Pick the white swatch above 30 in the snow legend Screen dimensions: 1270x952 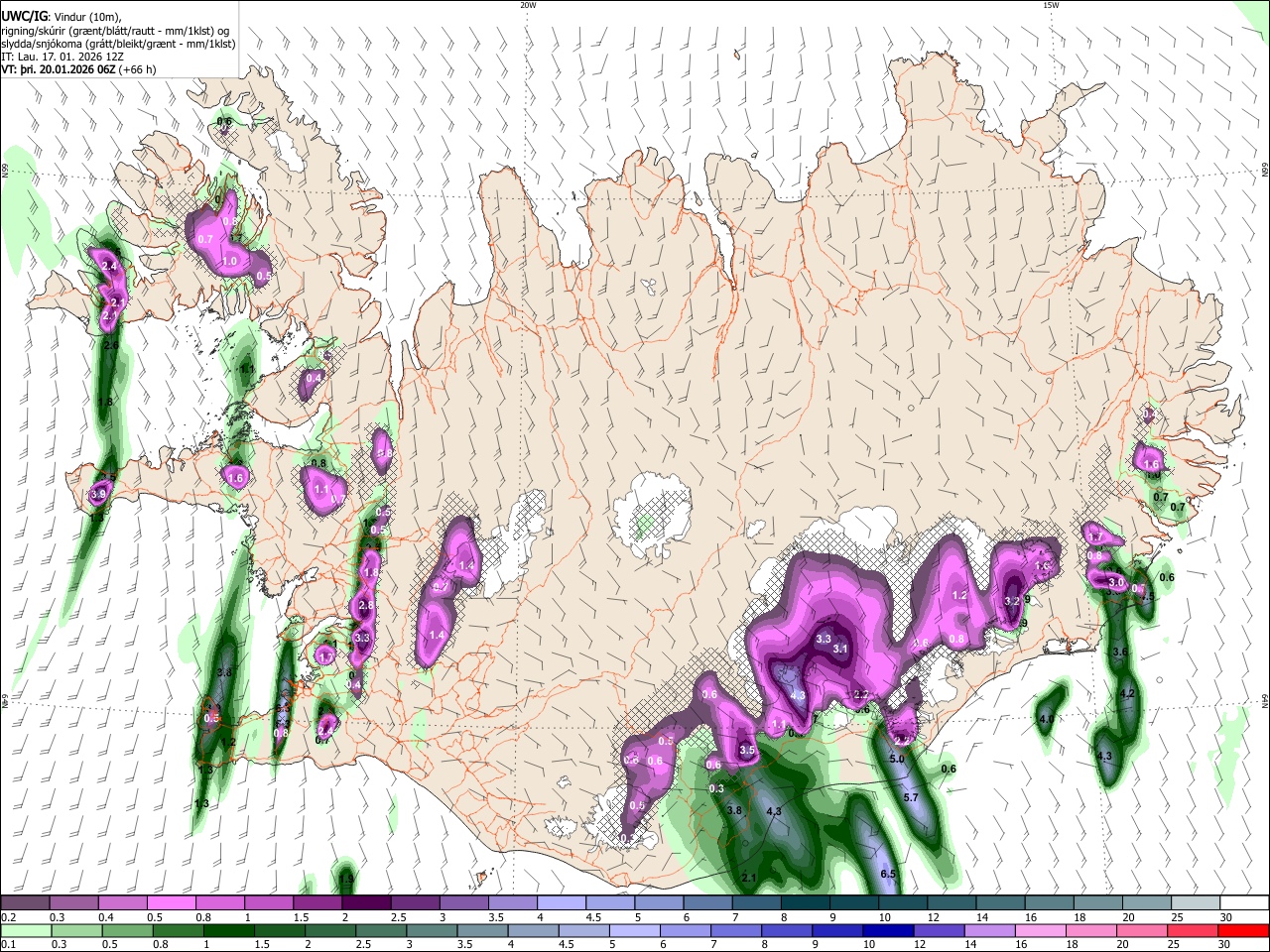(1245, 902)
